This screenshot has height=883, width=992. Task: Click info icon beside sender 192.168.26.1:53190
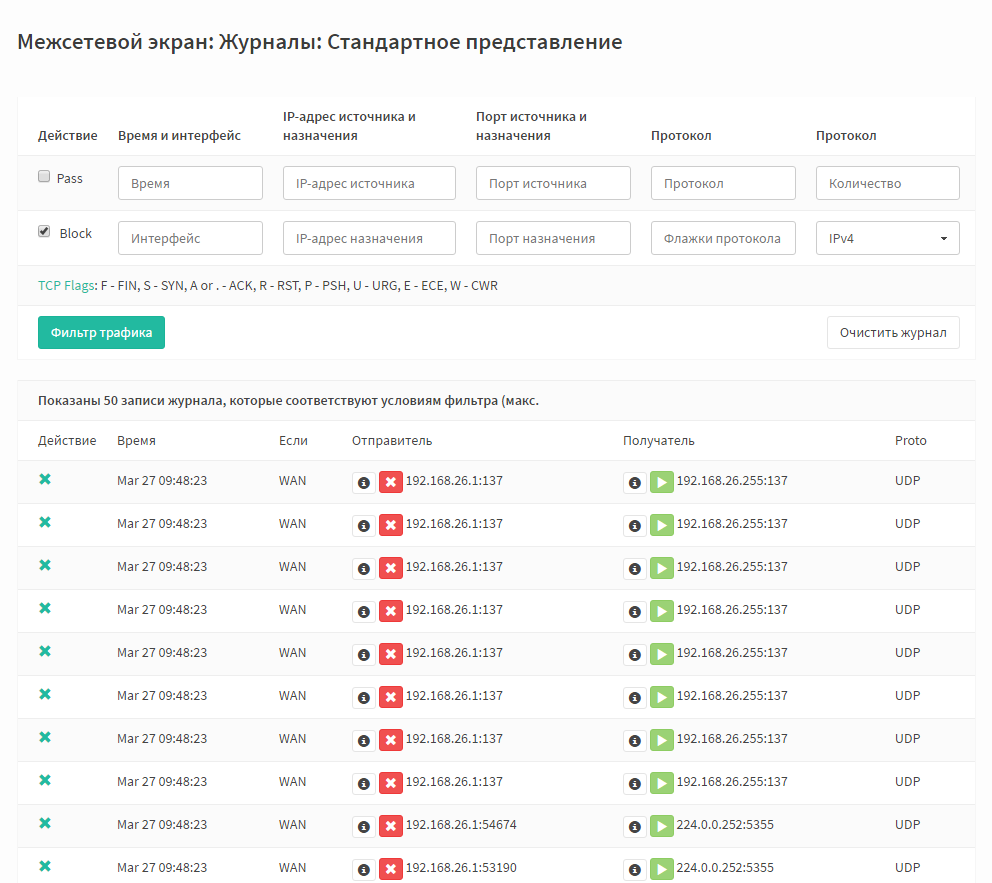[364, 870]
